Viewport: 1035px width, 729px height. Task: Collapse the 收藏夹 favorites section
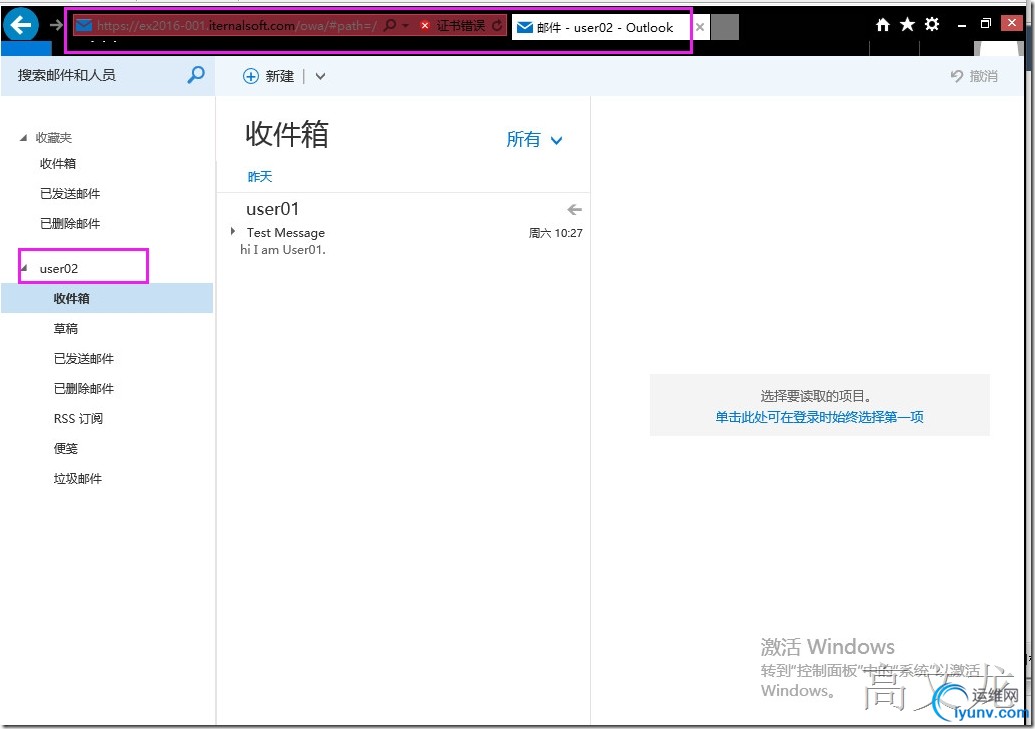24,137
